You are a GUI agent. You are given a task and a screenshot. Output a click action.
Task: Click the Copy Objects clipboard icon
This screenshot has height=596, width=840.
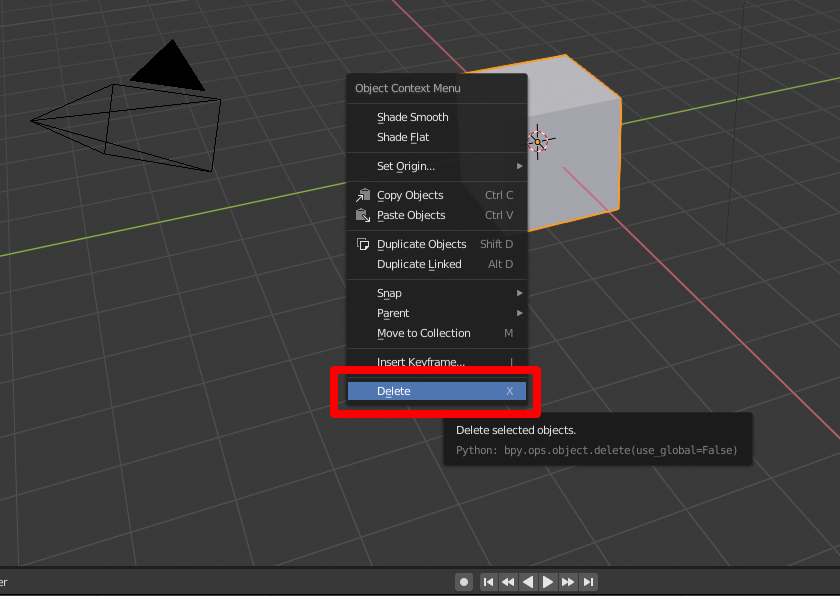click(364, 195)
